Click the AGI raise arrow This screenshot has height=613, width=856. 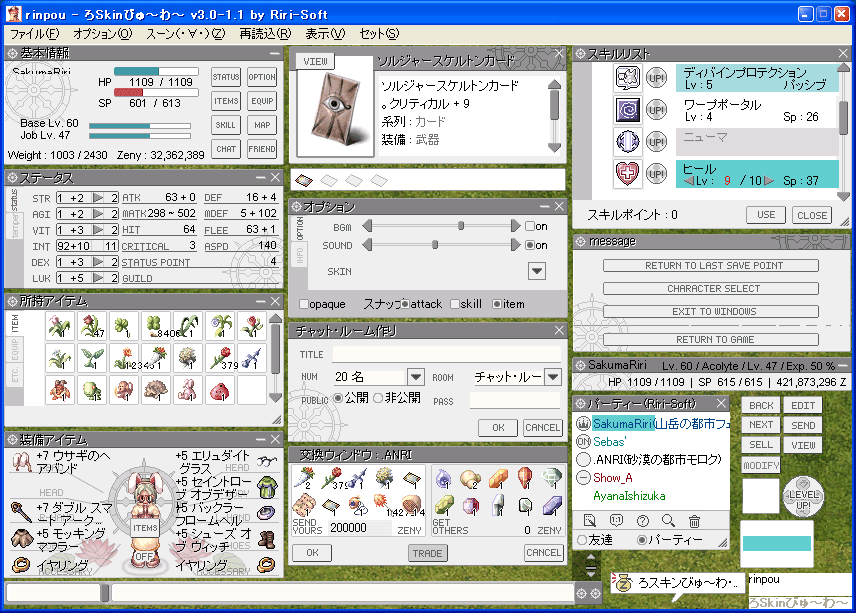(98, 214)
